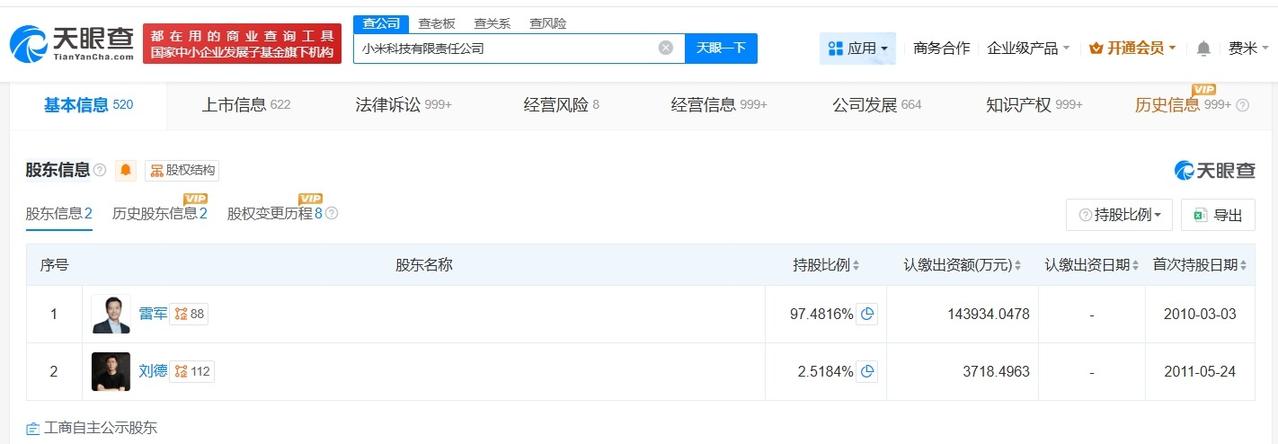Switch to 经营信息 tab
1278x444 pixels.
pos(719,104)
